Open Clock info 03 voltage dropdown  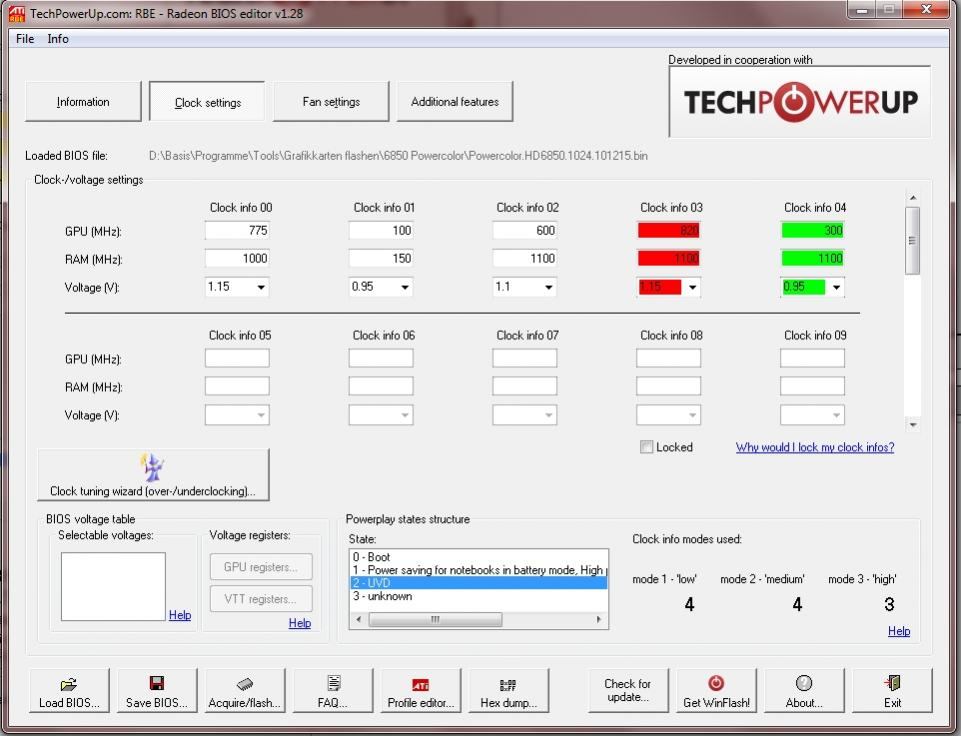[693, 287]
